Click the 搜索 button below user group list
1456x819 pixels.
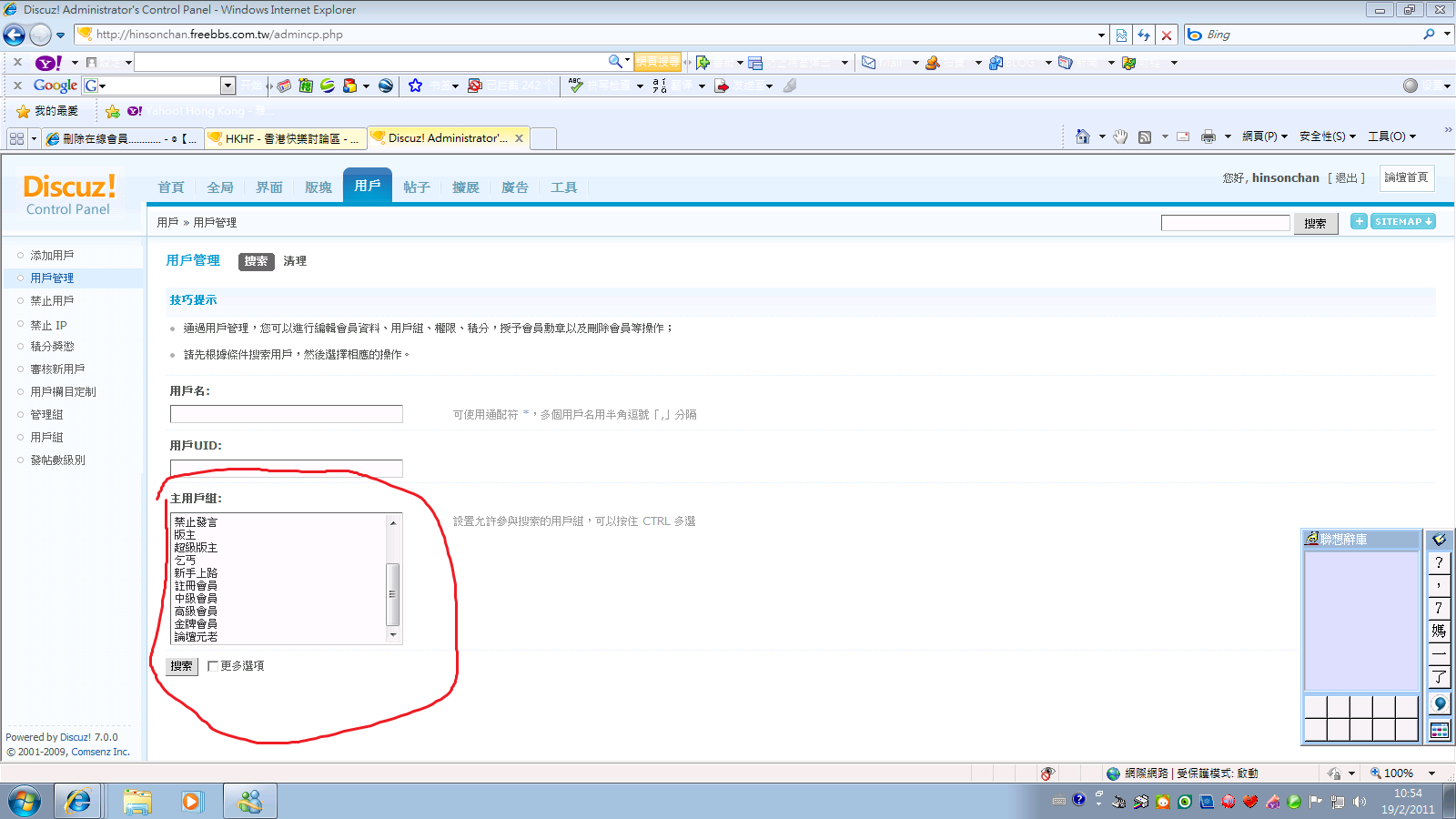(182, 666)
